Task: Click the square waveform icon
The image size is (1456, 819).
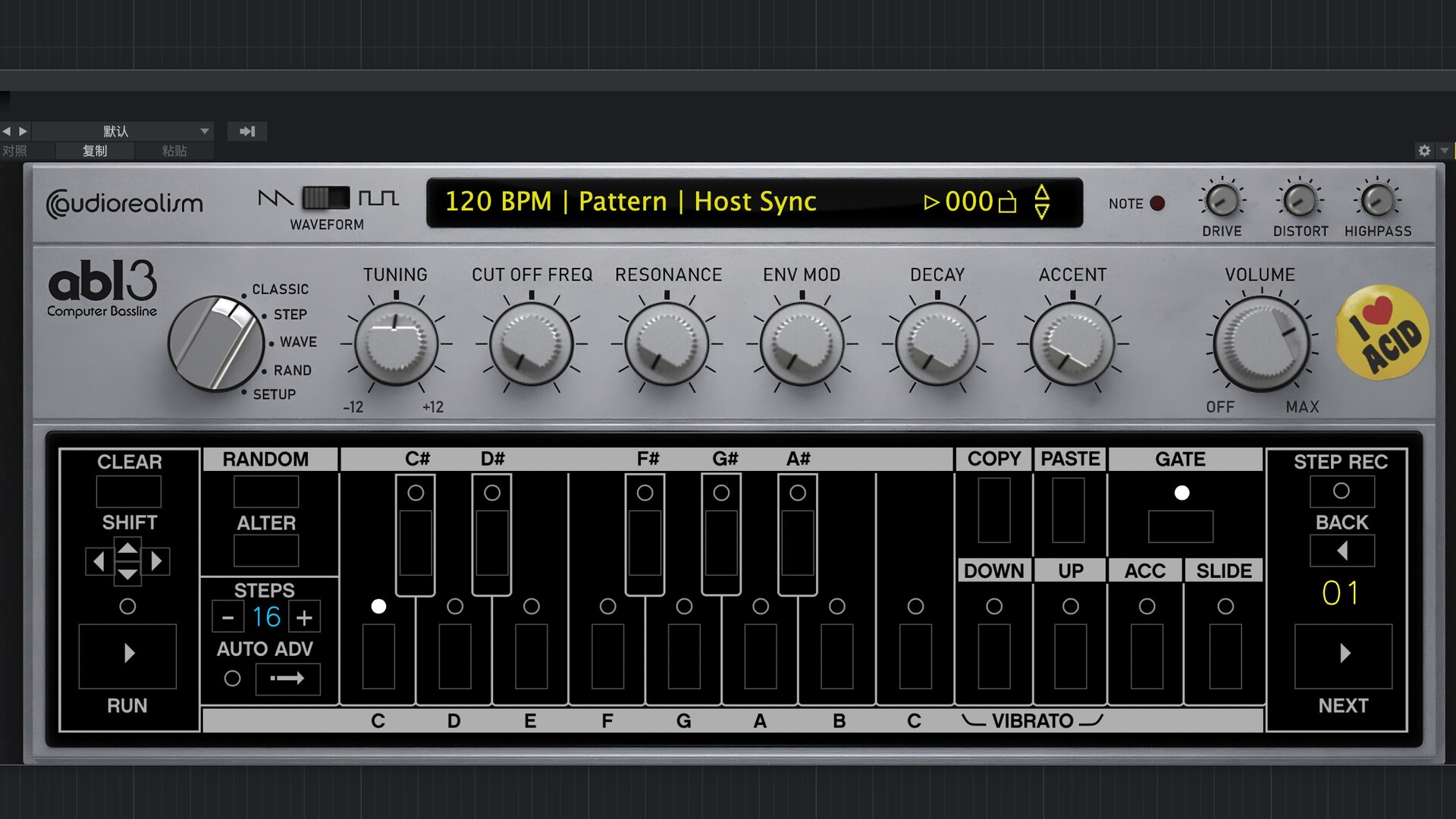Action: click(378, 199)
